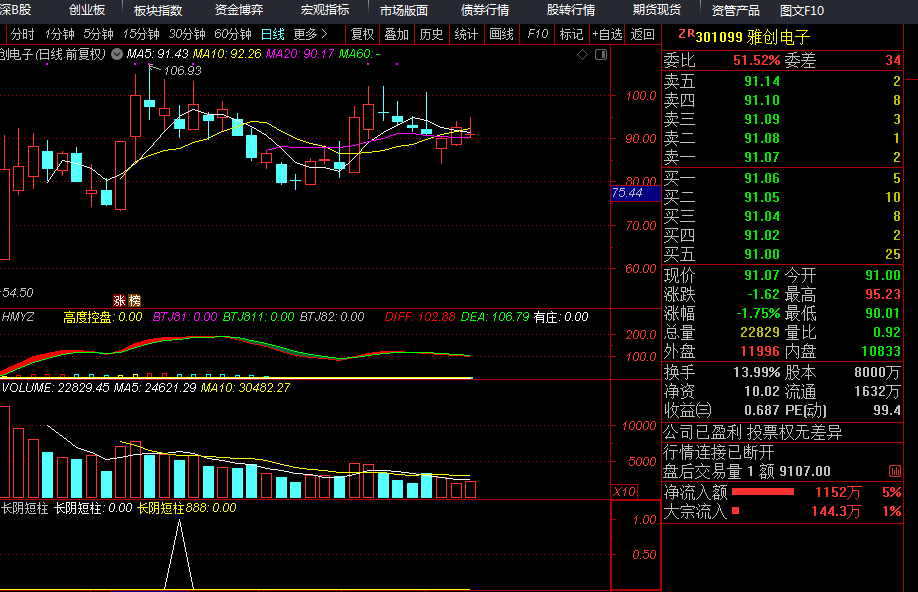Click the 叠加 overlay button
This screenshot has height=592, width=918.
click(396, 35)
